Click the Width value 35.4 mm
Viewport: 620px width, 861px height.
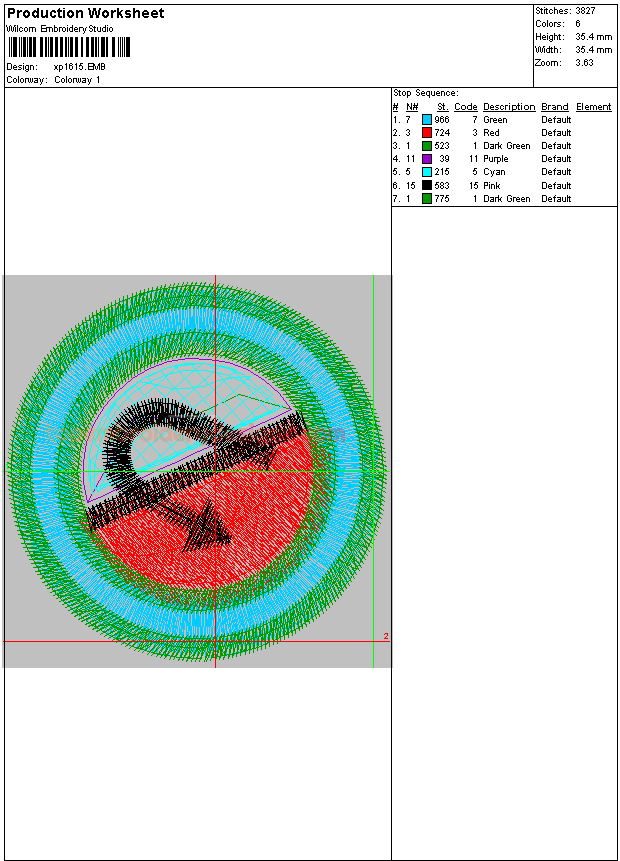(594, 50)
